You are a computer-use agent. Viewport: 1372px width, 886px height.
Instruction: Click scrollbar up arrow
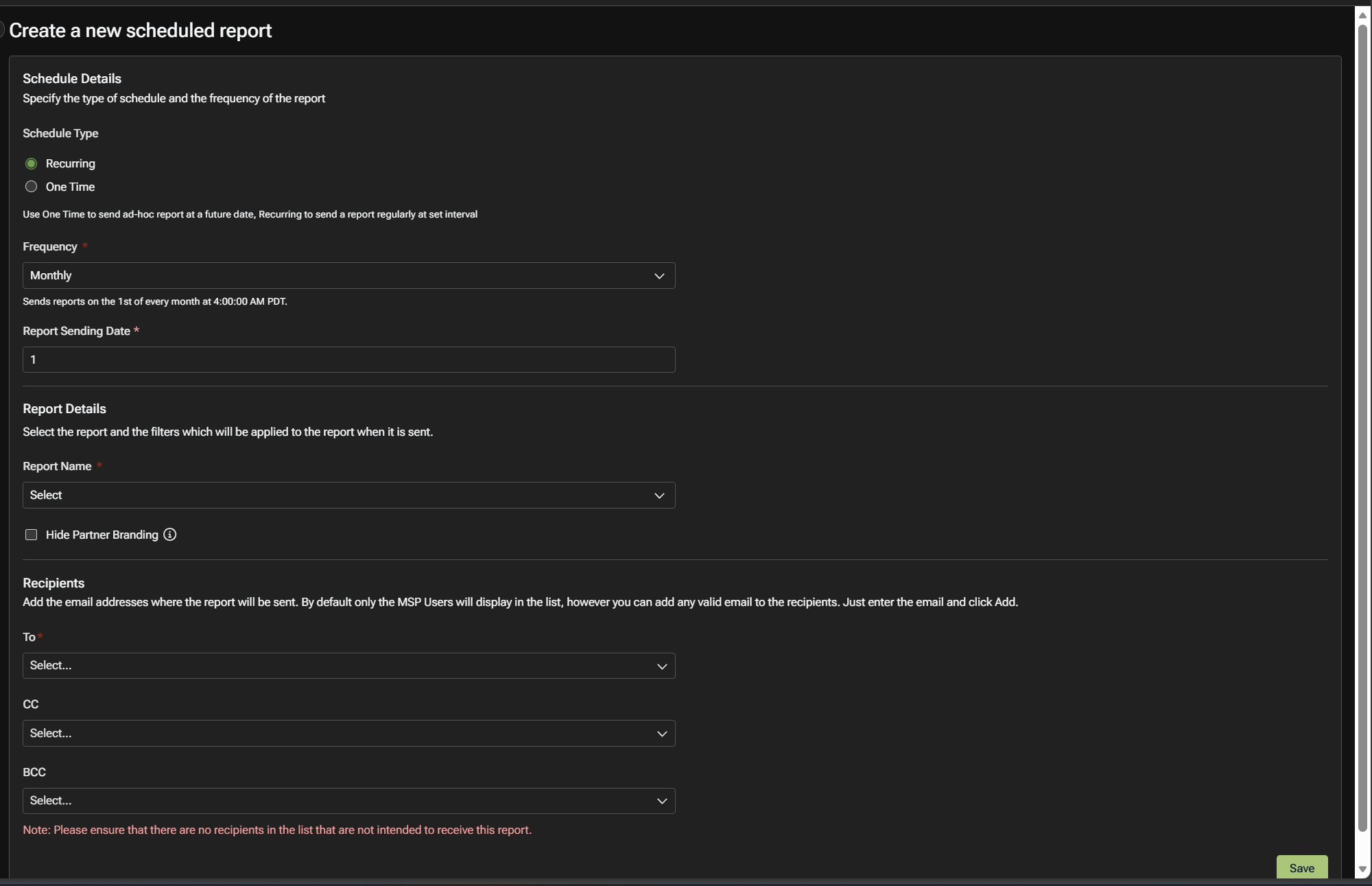tap(1362, 16)
